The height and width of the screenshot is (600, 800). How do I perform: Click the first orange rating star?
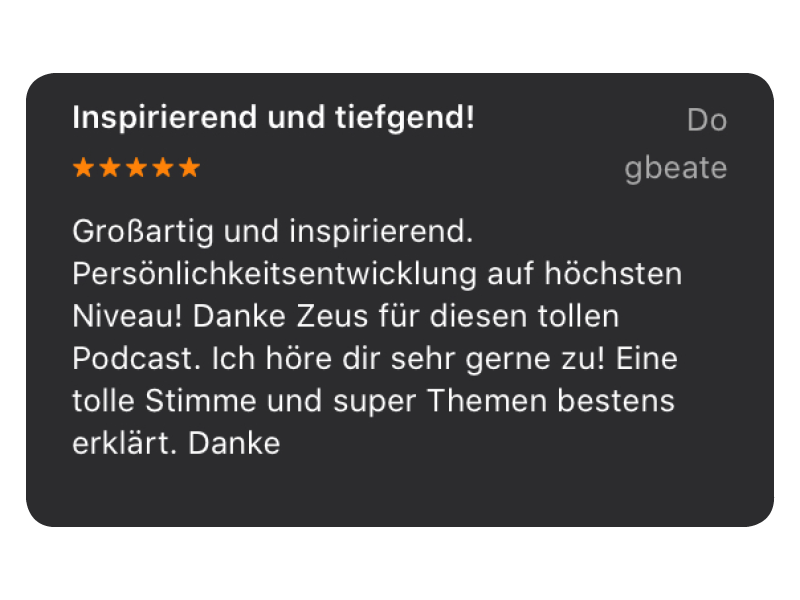(x=83, y=167)
